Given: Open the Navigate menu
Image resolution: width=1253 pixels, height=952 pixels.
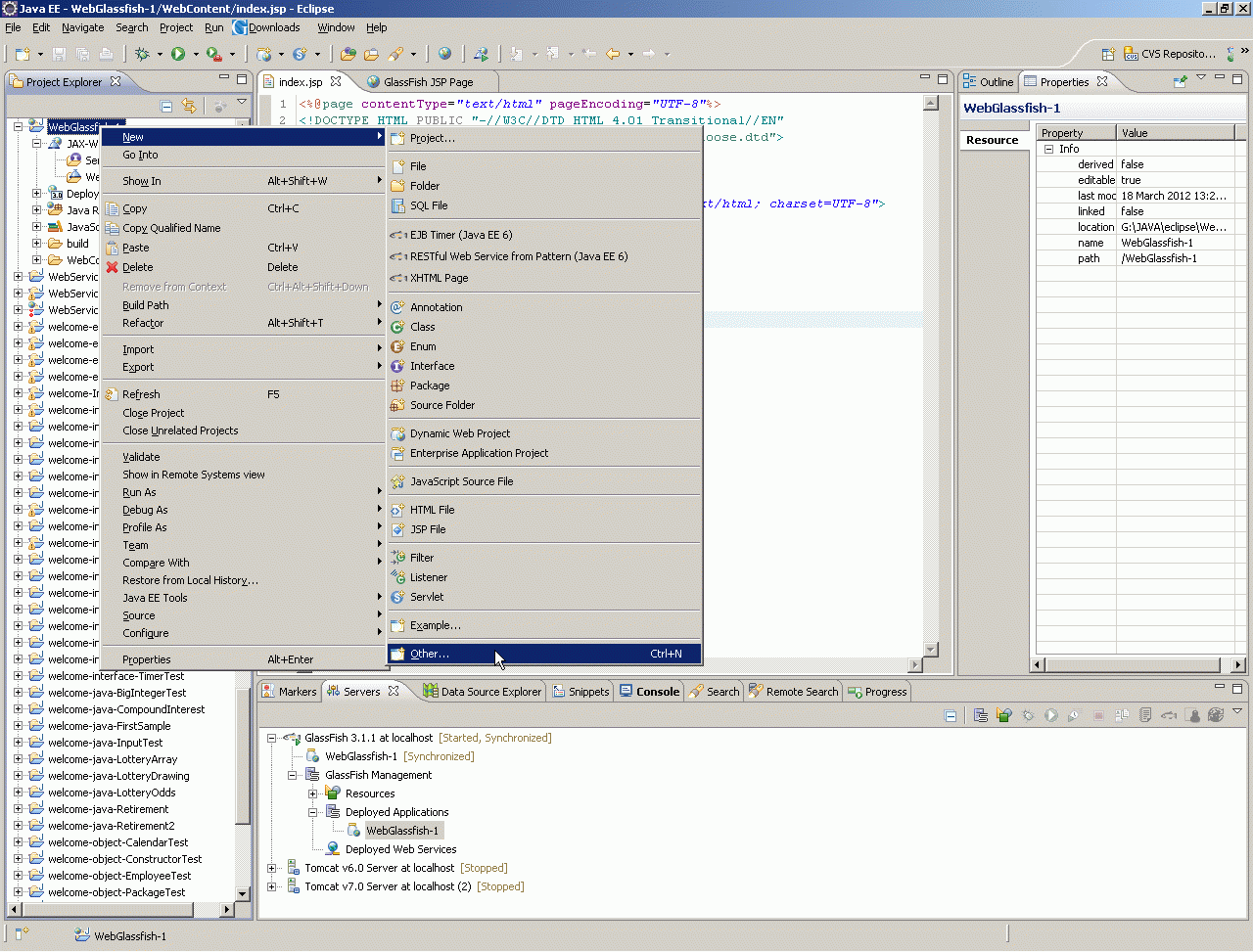Looking at the screenshot, I should point(83,27).
